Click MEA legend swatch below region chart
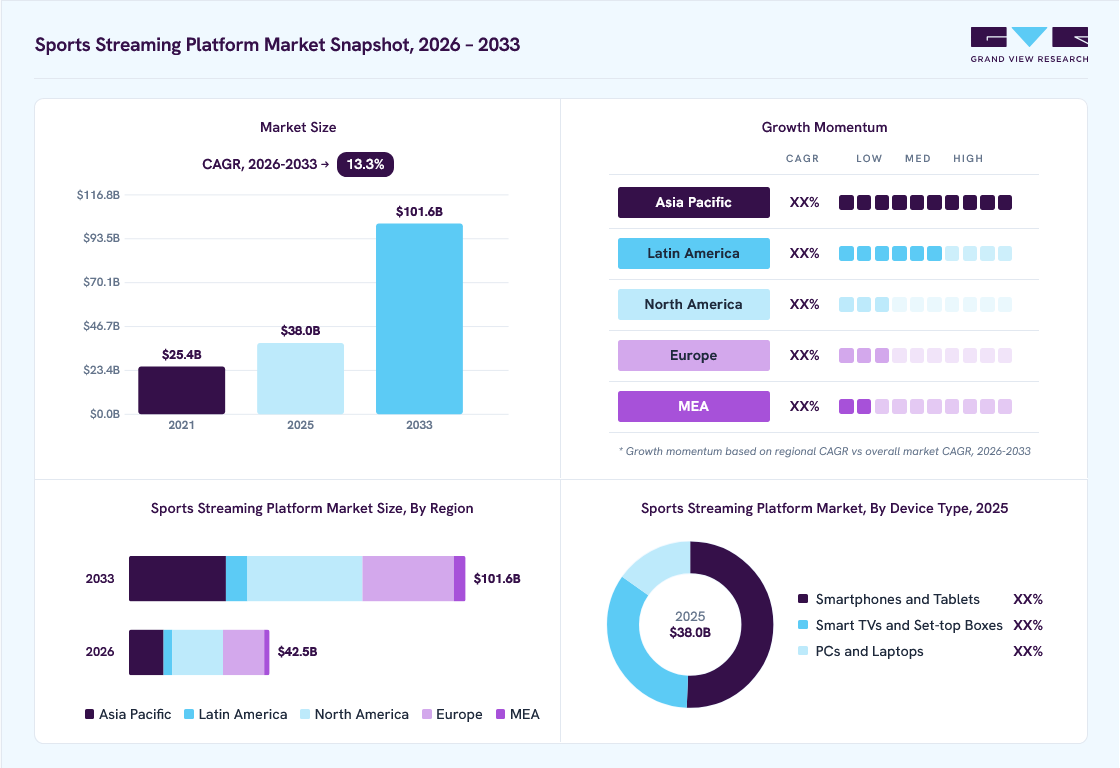 tap(500, 714)
